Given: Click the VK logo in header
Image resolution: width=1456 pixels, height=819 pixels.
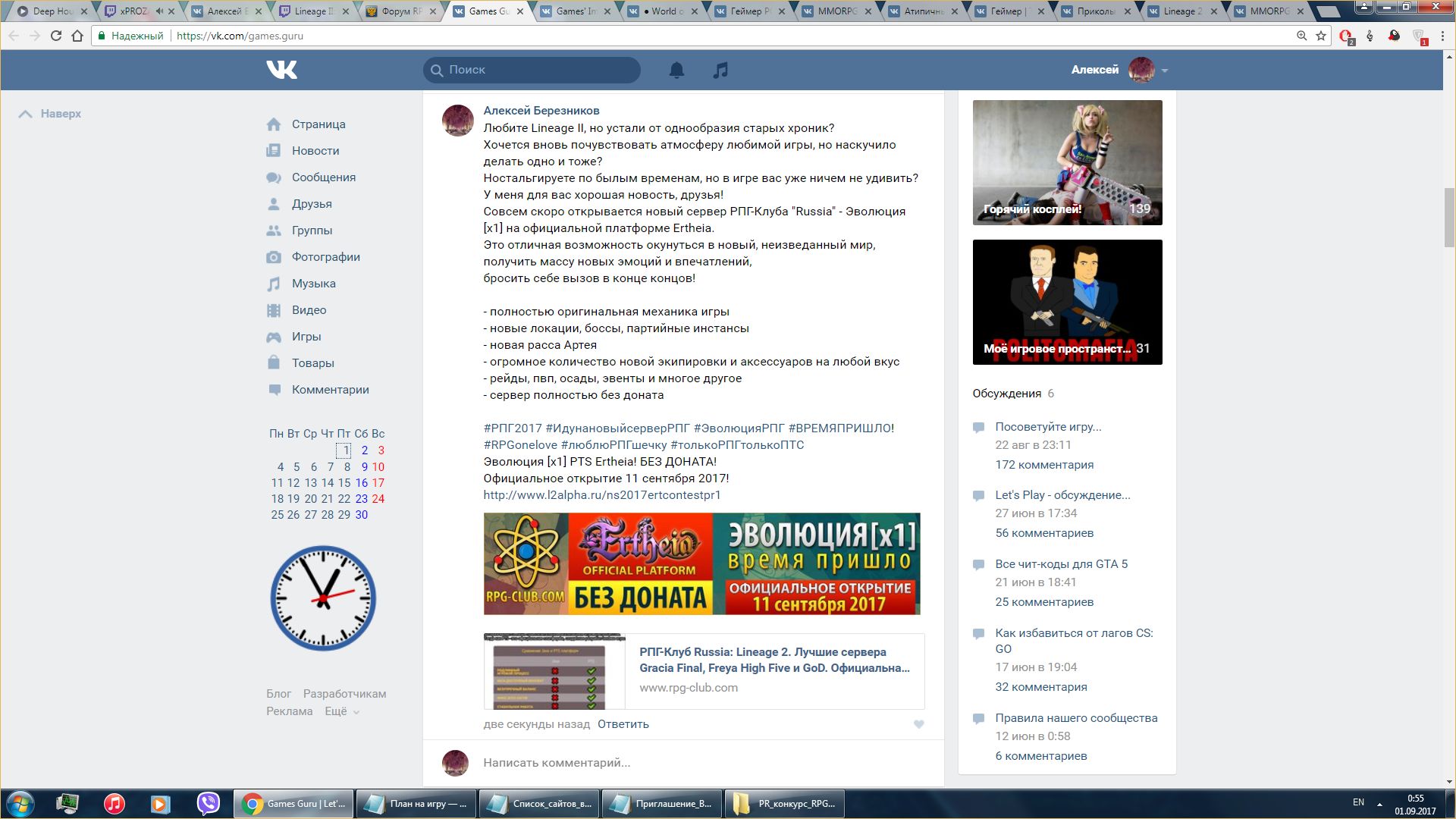Looking at the screenshot, I should 281,70.
